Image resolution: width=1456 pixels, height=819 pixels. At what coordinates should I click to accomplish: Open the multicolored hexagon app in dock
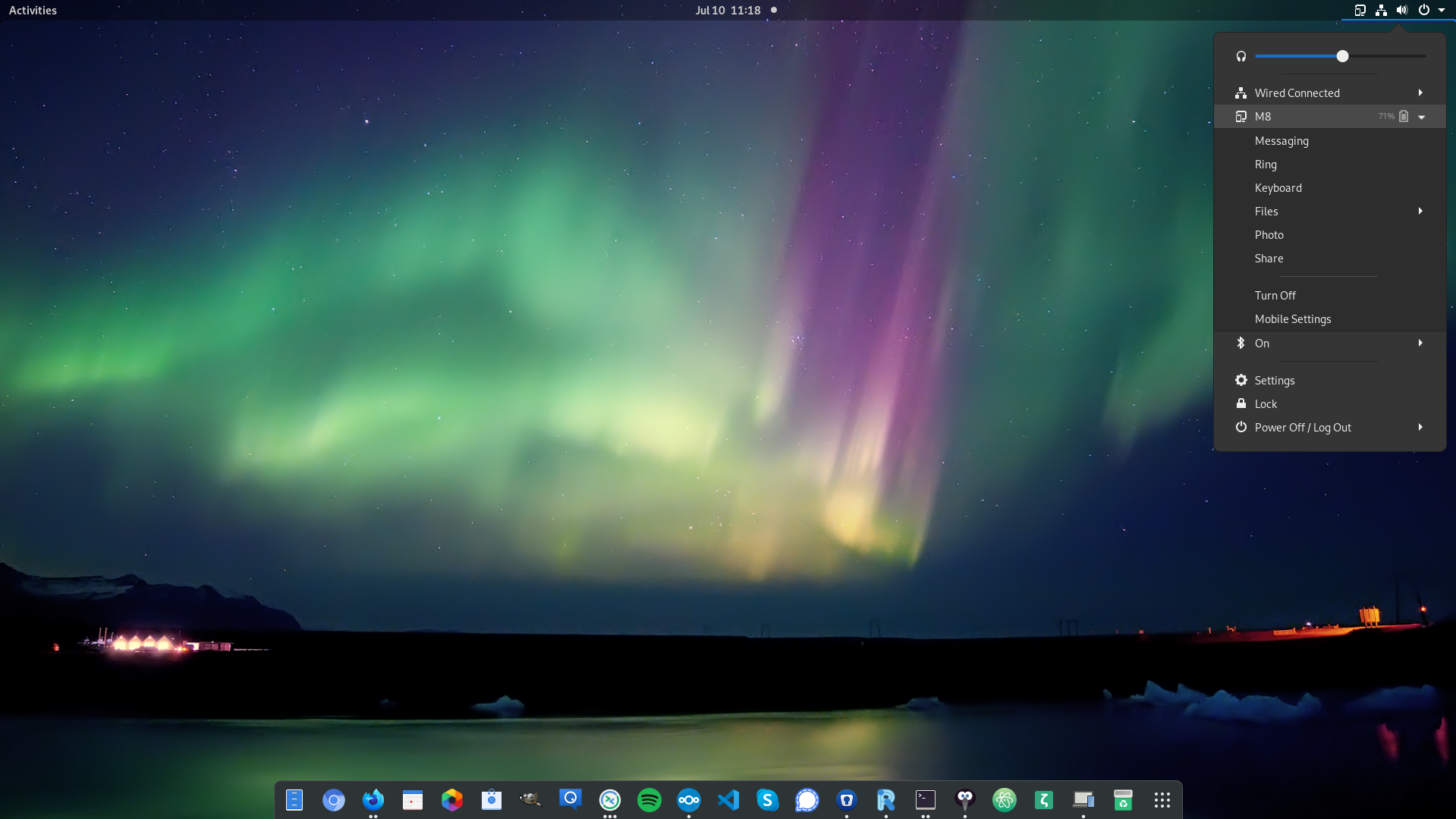[x=452, y=800]
